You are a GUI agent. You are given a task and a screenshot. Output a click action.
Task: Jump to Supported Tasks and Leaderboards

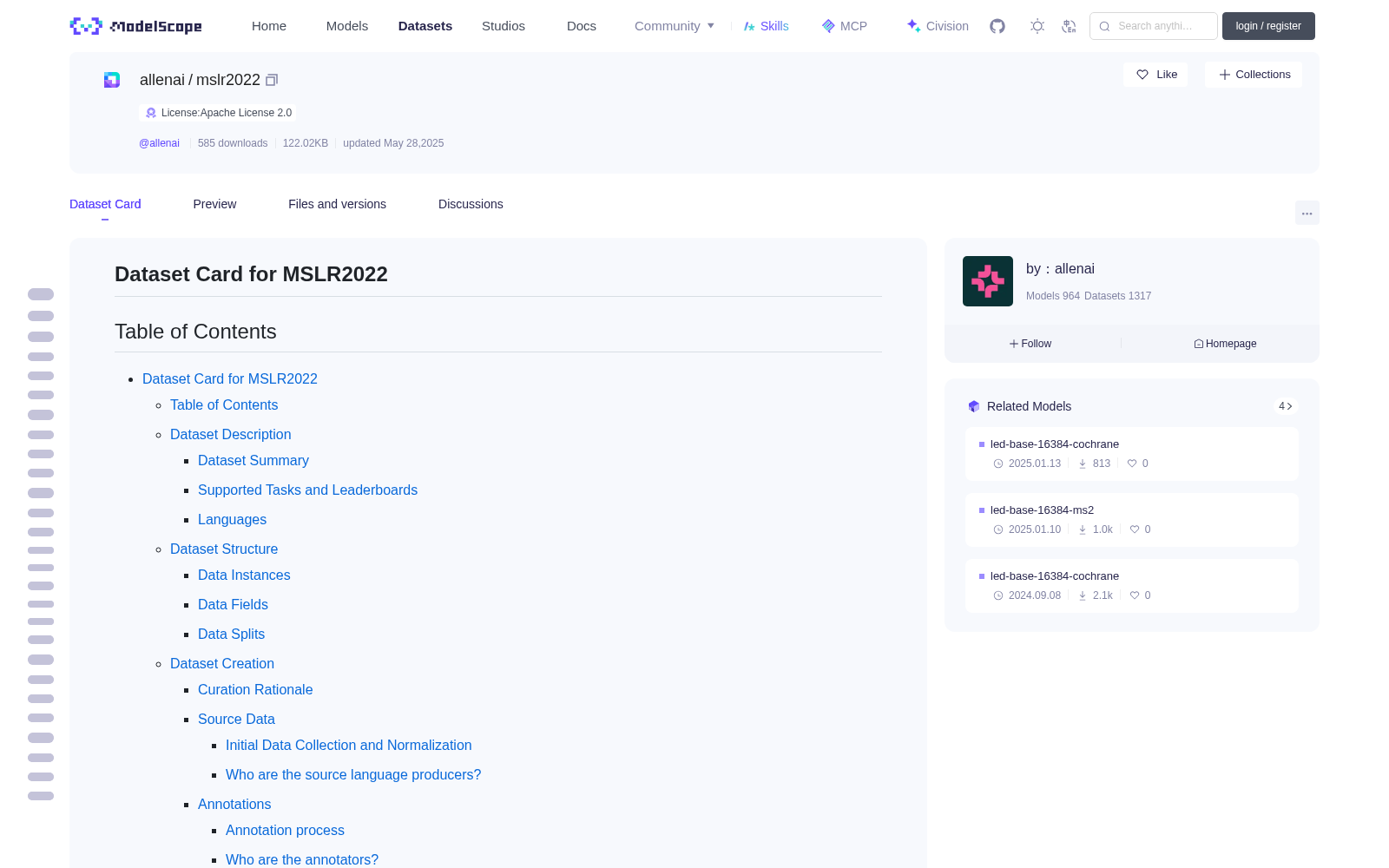coord(307,490)
